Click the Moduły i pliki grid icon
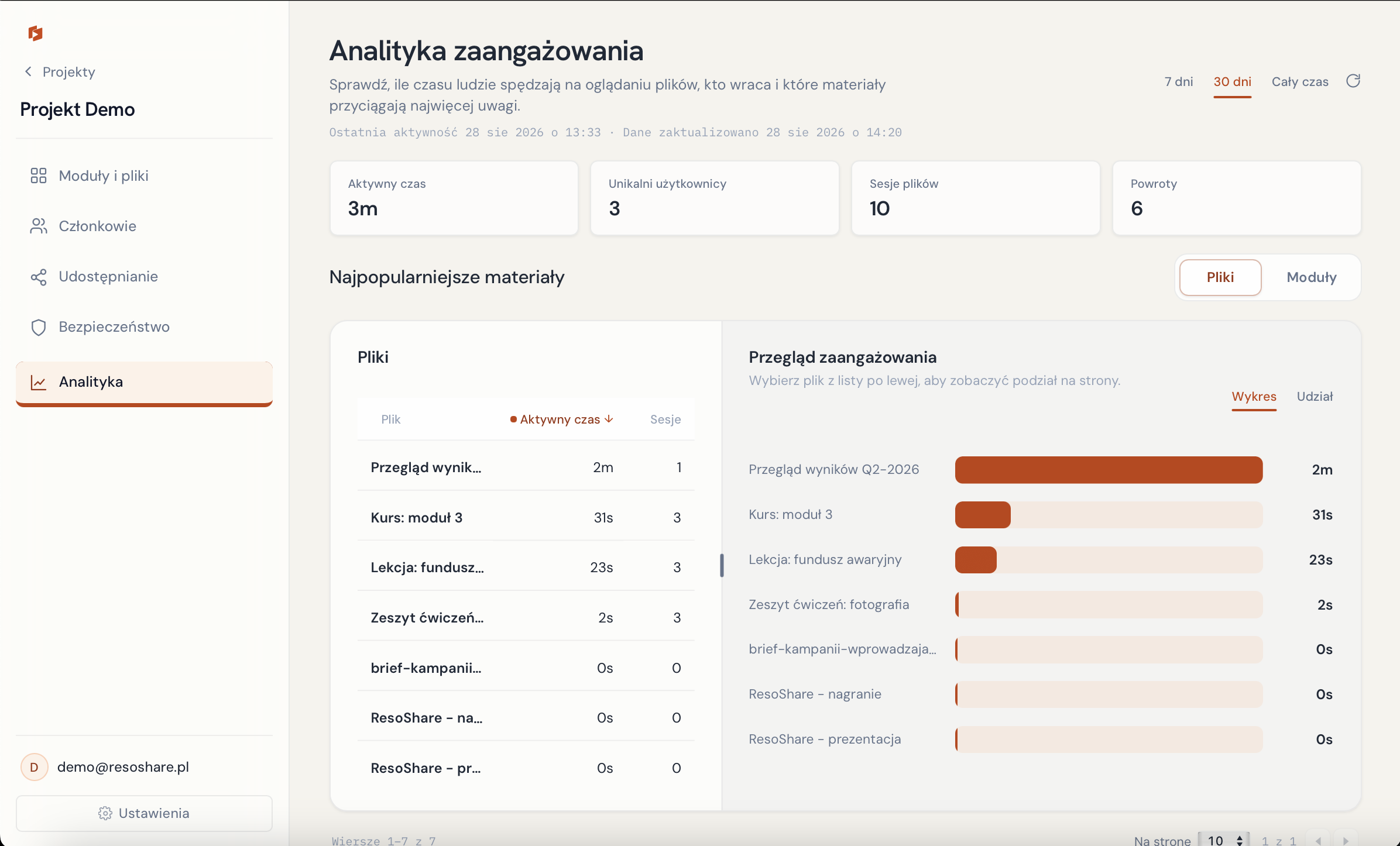 coord(39,176)
